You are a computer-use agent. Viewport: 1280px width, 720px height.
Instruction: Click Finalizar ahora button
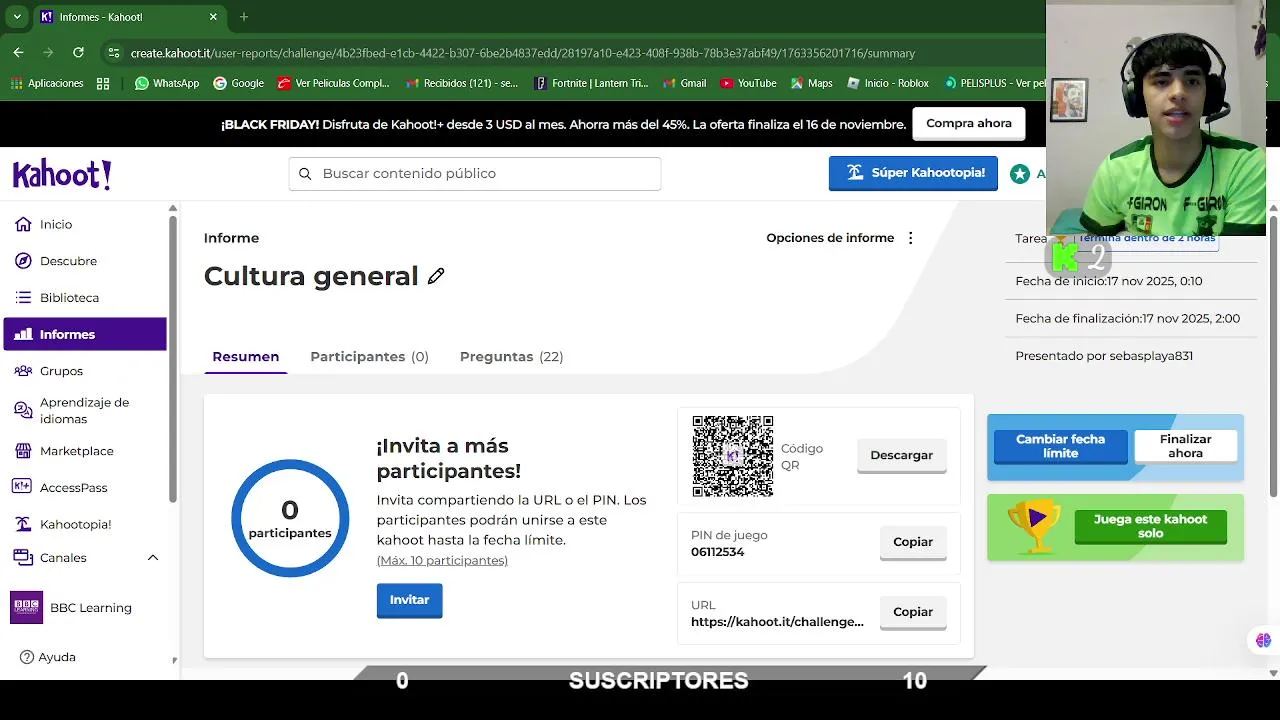point(1185,446)
